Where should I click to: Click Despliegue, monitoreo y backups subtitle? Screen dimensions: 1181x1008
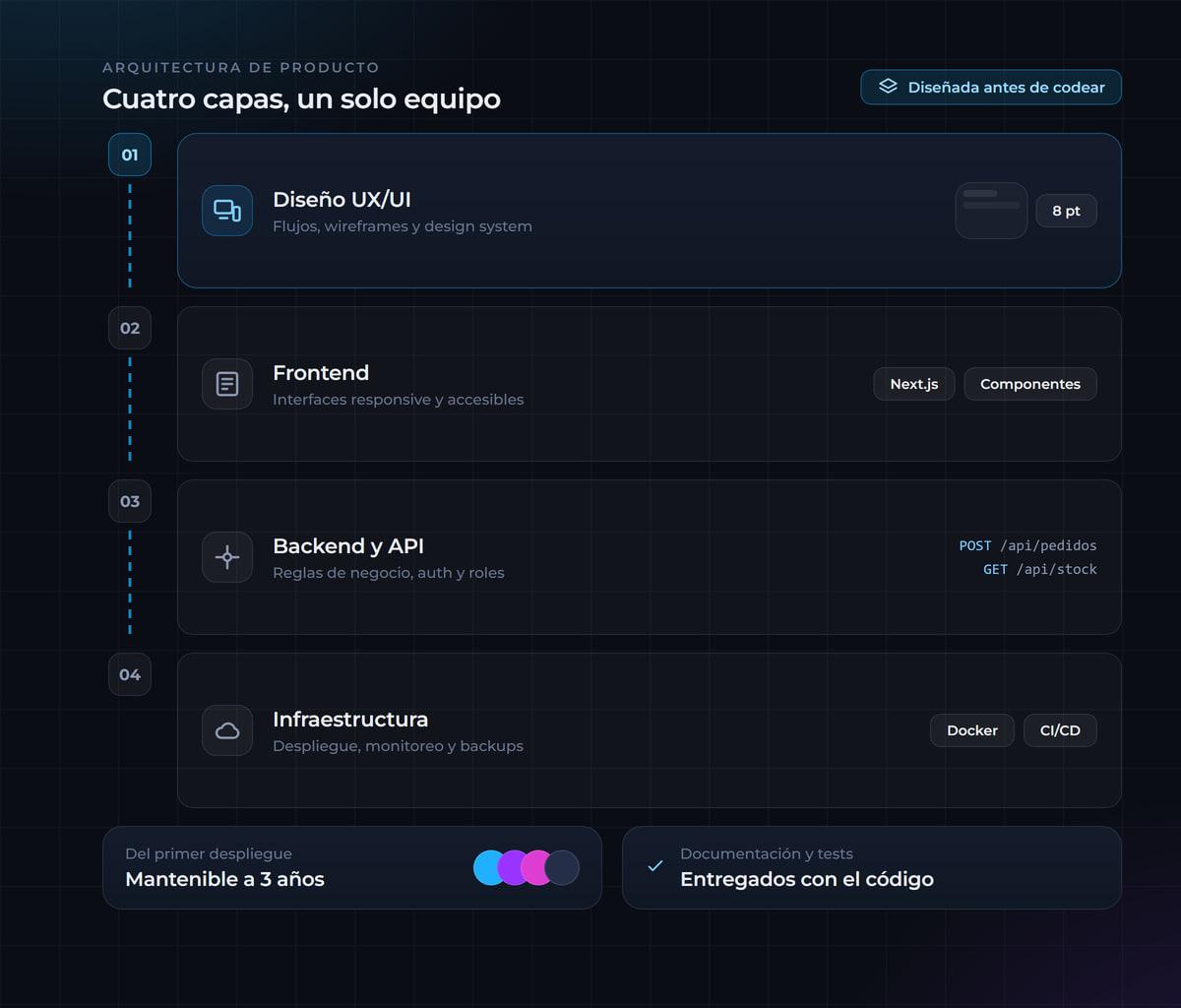(x=398, y=746)
